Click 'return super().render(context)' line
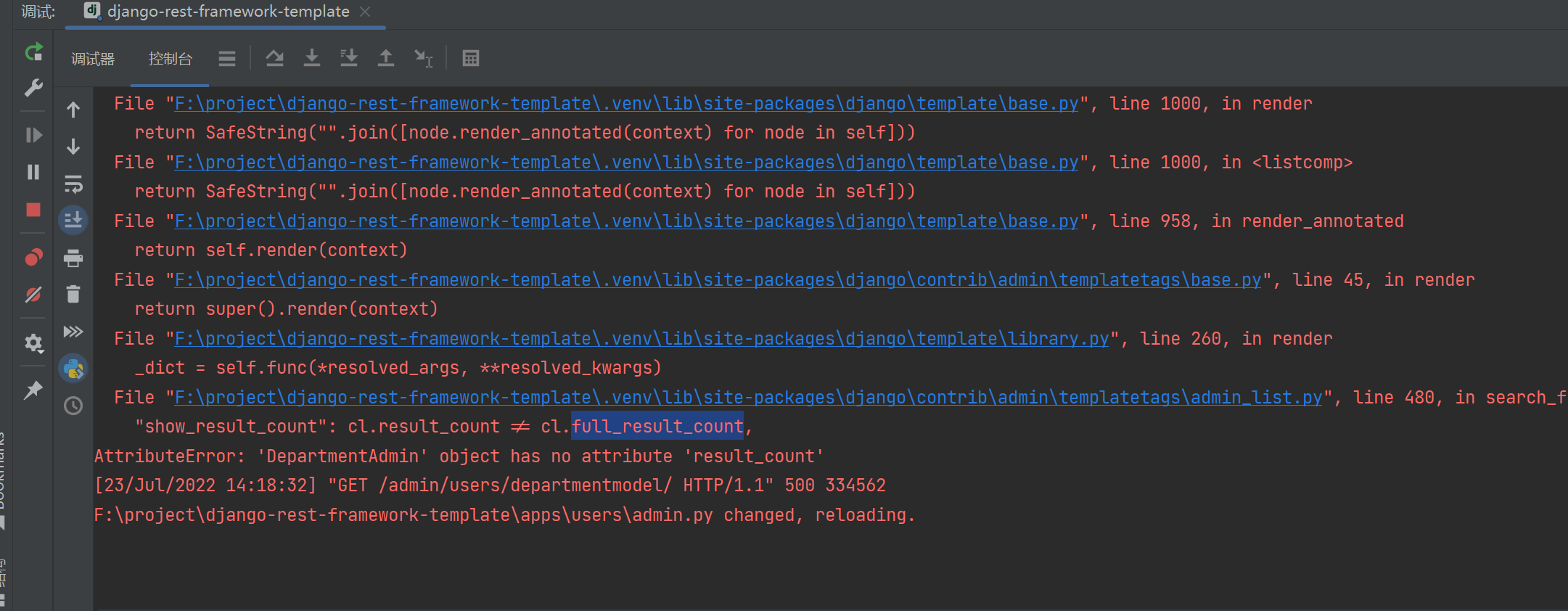This screenshot has width=1568, height=611. pyautogui.click(x=286, y=309)
